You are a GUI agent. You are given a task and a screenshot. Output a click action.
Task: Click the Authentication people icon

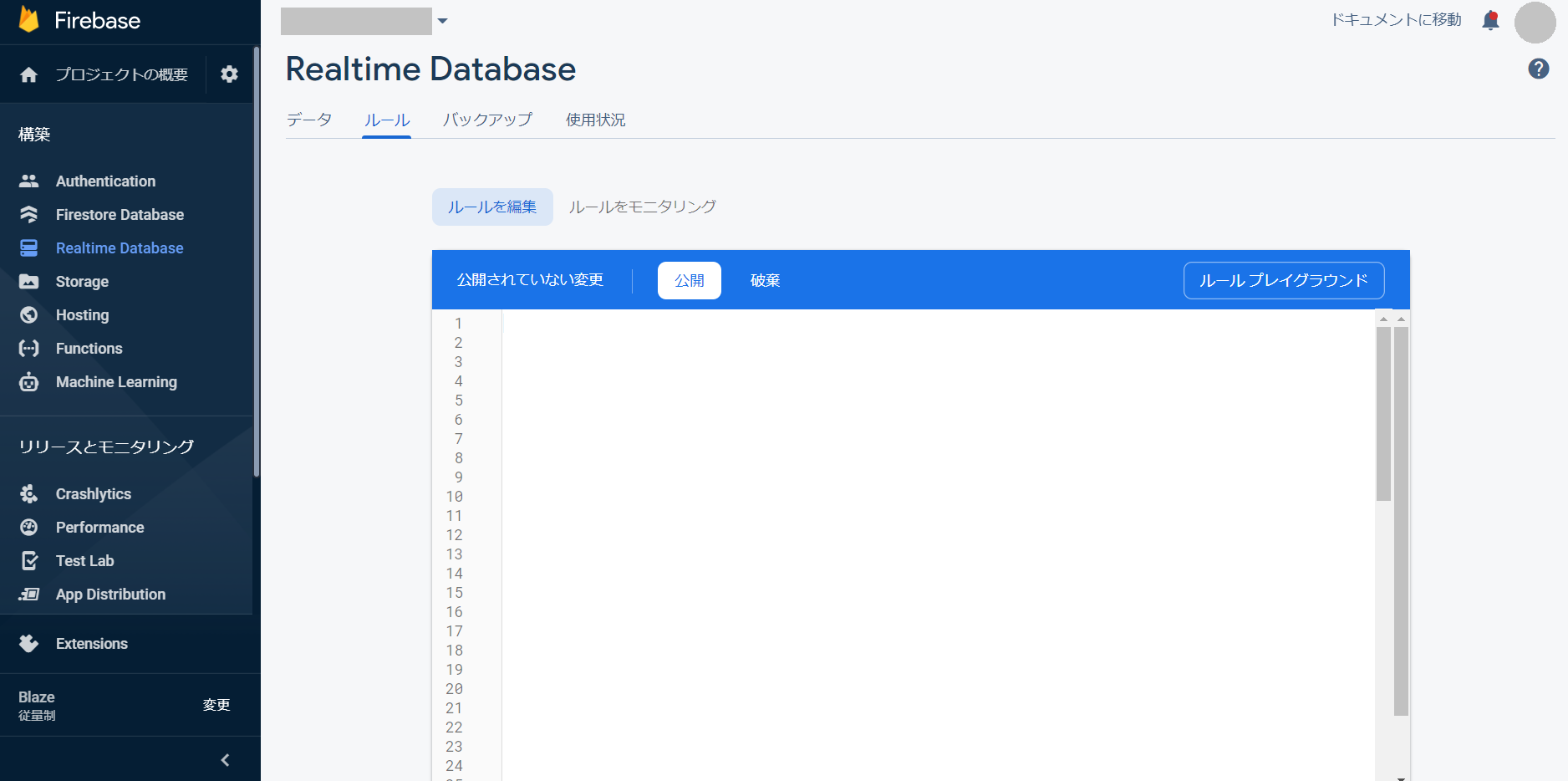[x=29, y=181]
